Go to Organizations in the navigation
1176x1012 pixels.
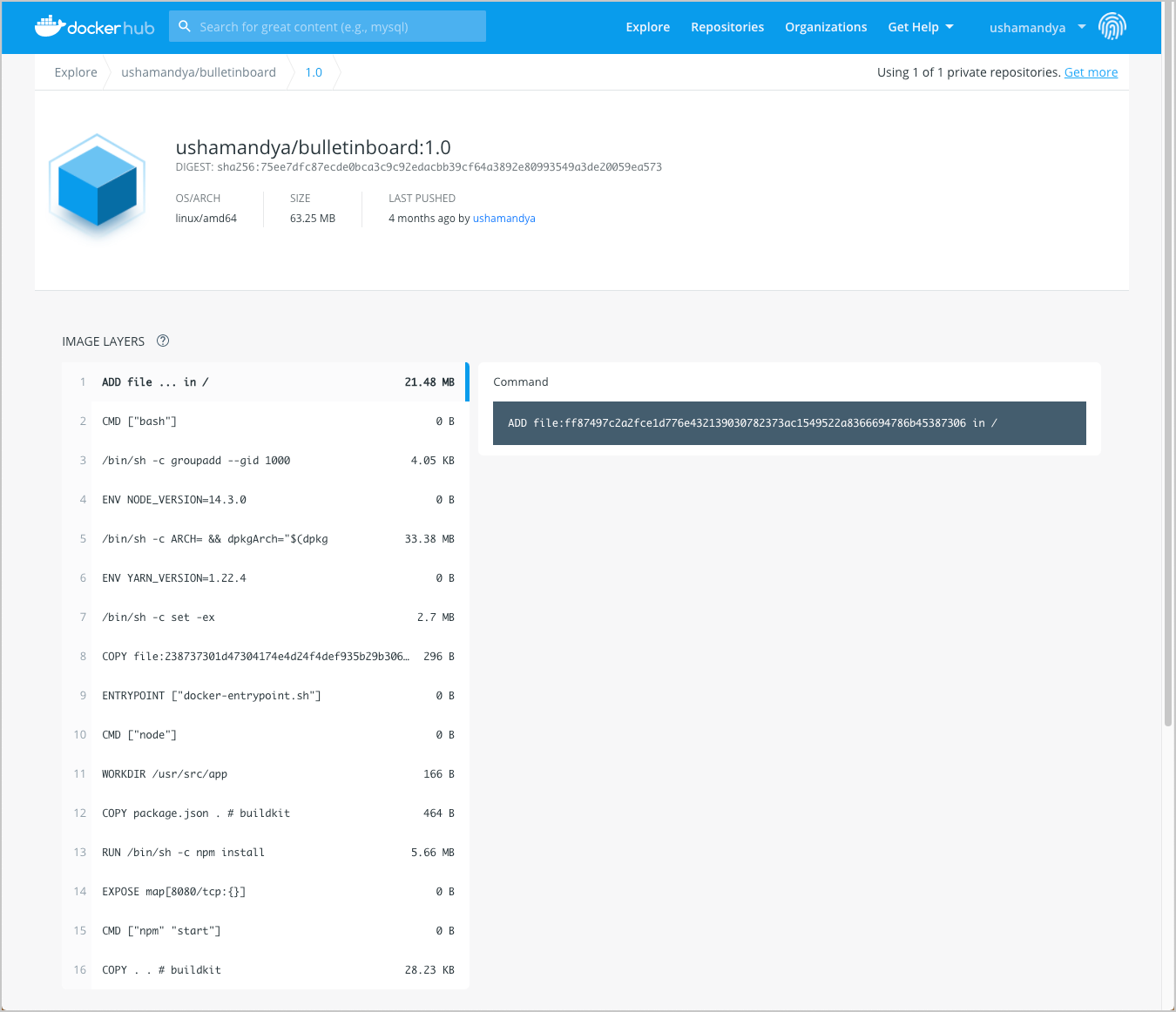pyautogui.click(x=825, y=27)
